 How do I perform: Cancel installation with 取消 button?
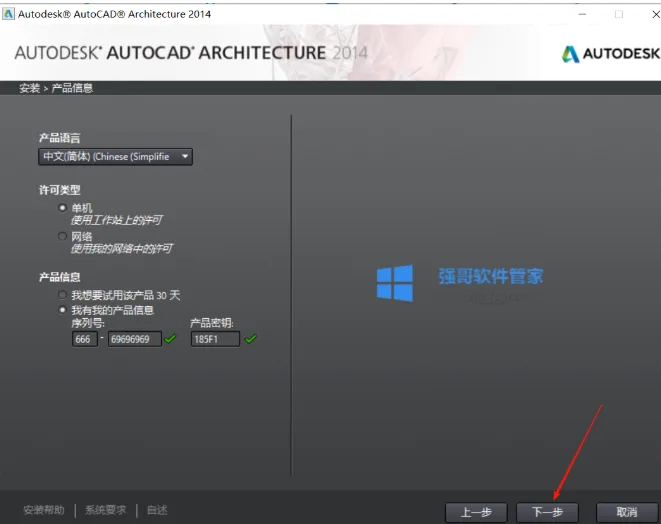627,512
